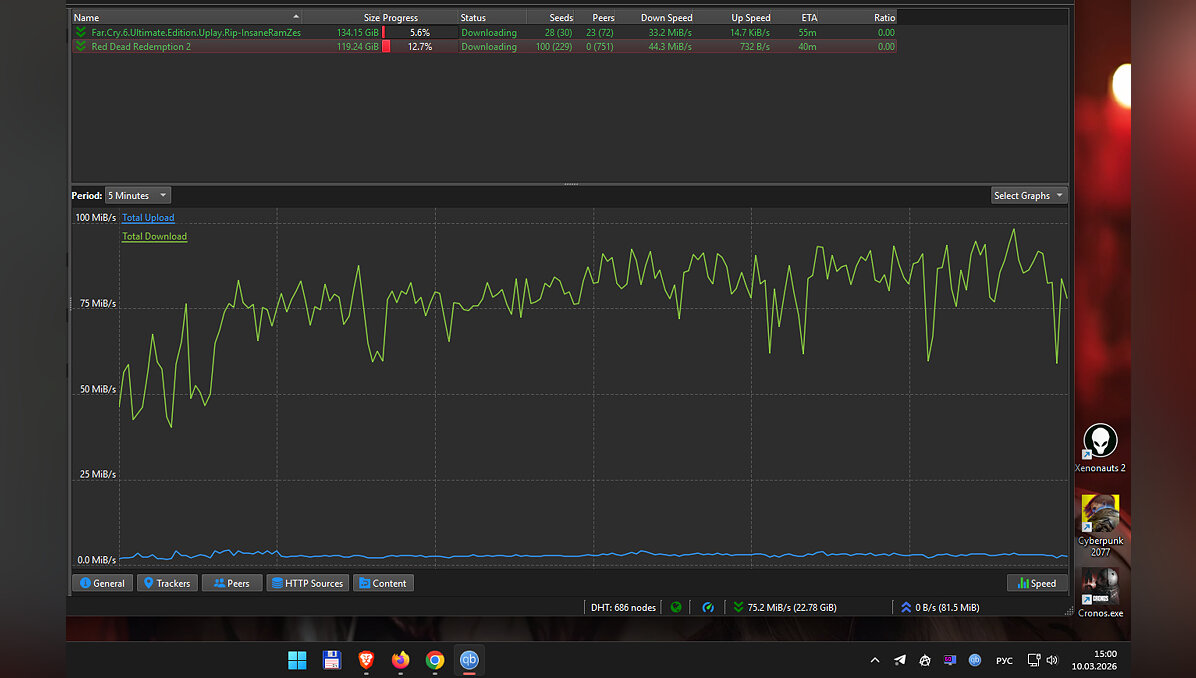
Task: Click the 14.7 KiB/s up speed cell
Action: 749,32
